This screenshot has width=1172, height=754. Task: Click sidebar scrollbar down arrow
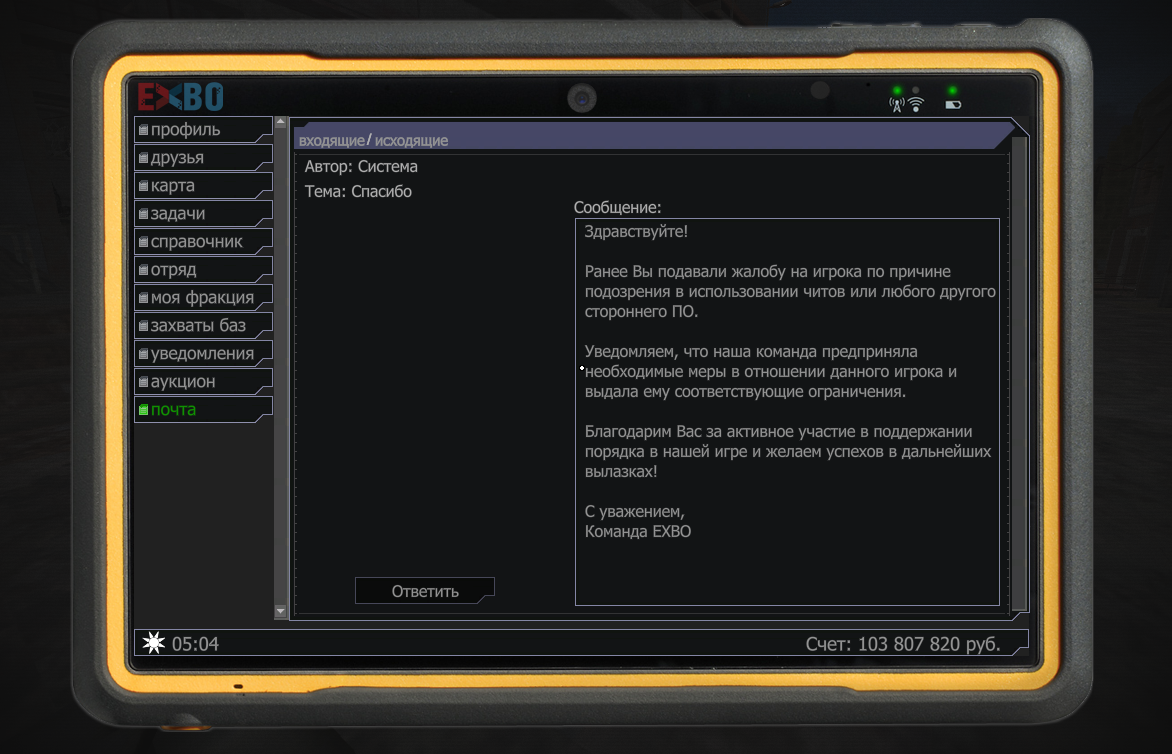(280, 611)
